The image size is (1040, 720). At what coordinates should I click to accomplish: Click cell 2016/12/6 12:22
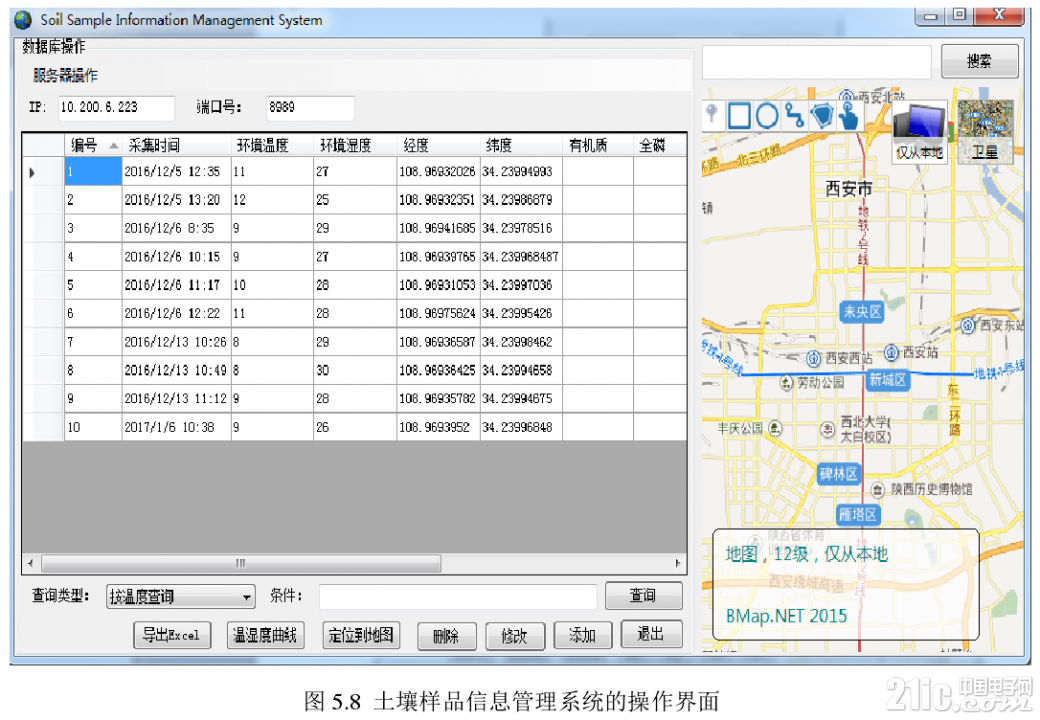coord(176,314)
